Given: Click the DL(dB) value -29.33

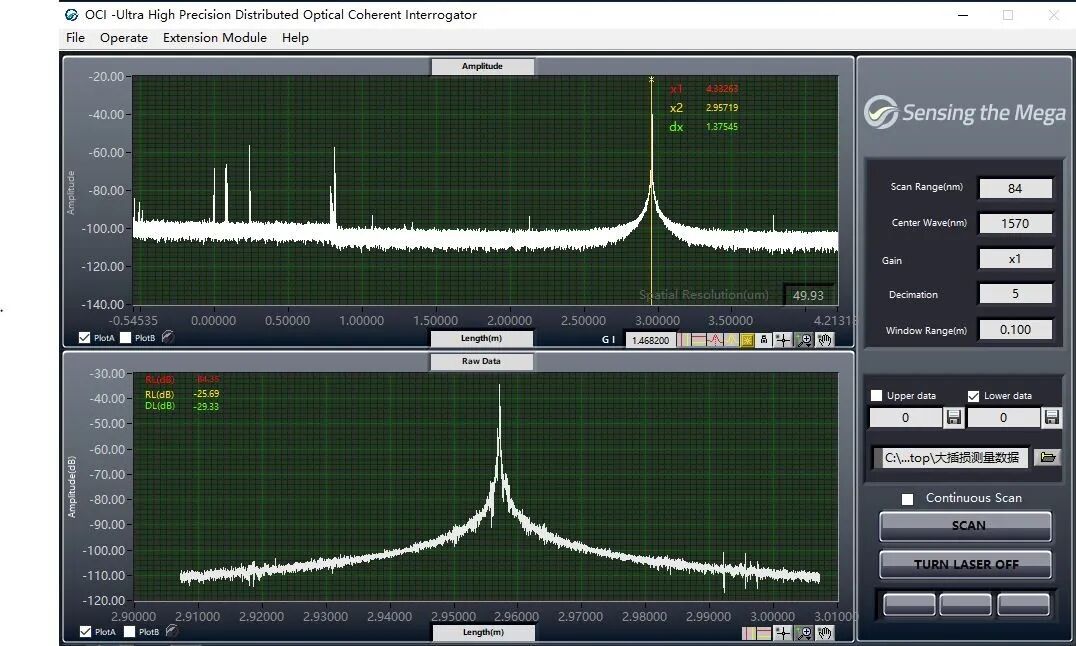Looking at the screenshot, I should (x=206, y=406).
